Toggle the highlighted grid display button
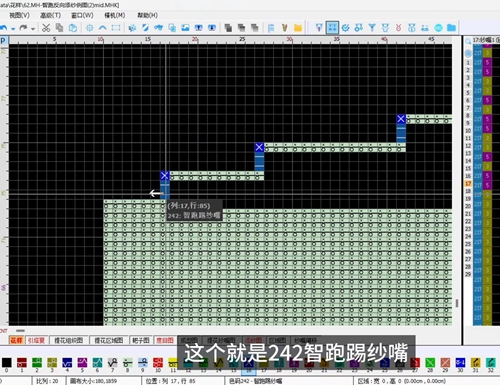The width and height of the screenshot is (500, 385). tap(332, 28)
